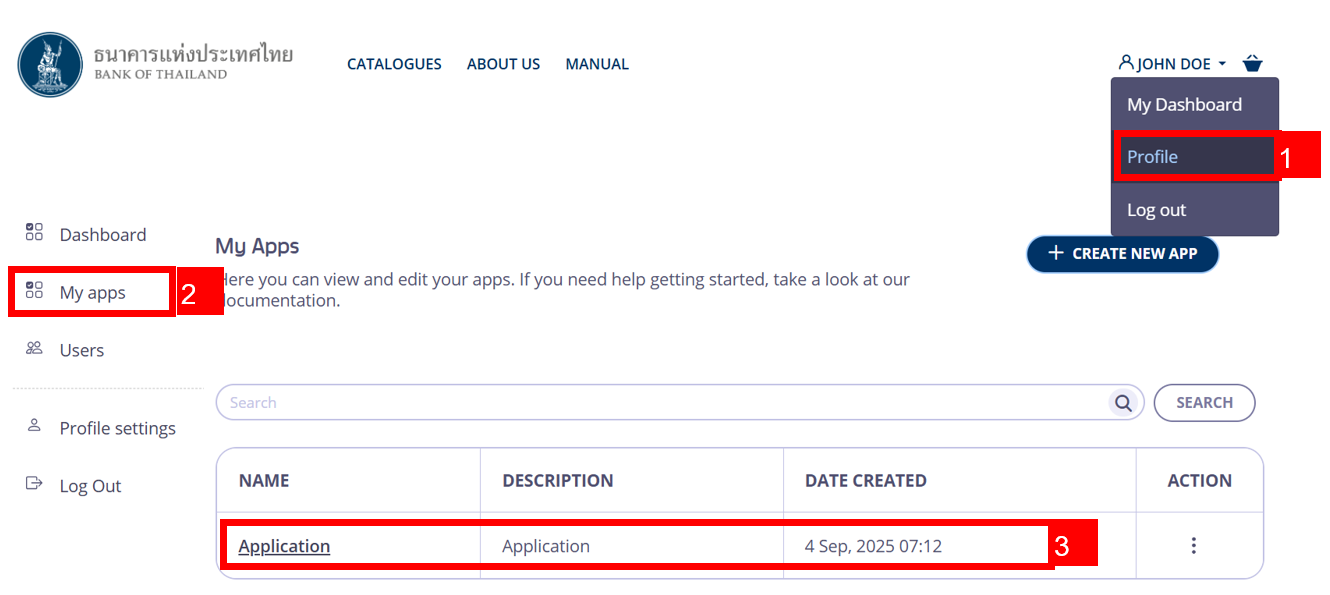Viewport: 1330px width, 595px height.
Task: Click the Profile settings person icon
Action: pos(34,426)
